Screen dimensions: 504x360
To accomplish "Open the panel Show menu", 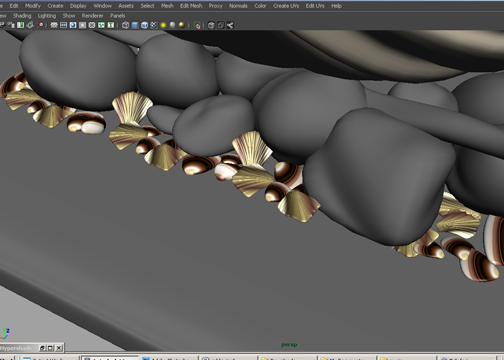I will (69, 16).
